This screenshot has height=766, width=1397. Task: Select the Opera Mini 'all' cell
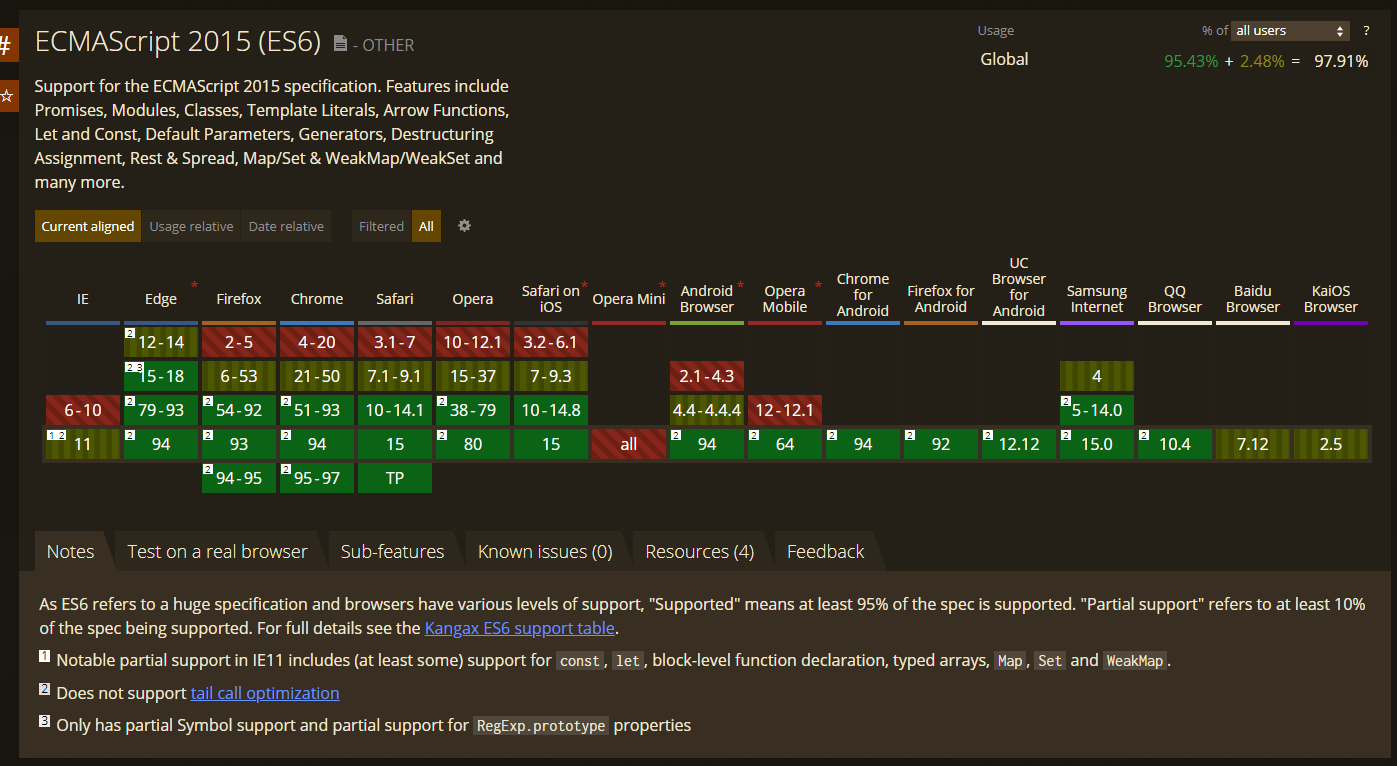tap(629, 444)
